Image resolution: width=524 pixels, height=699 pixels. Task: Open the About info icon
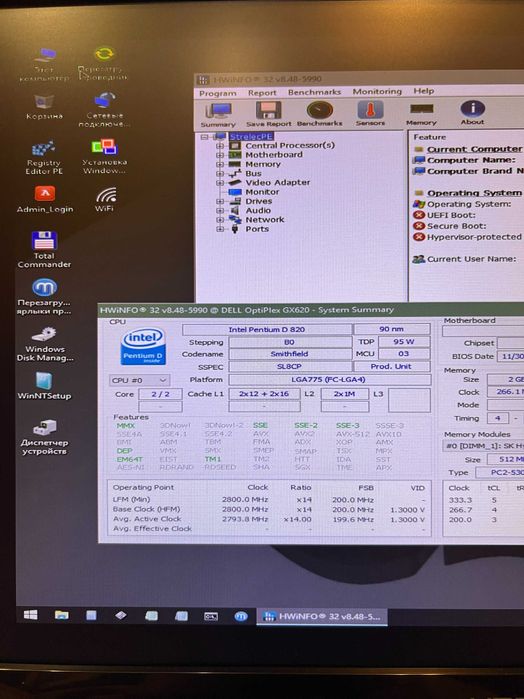coord(472,113)
